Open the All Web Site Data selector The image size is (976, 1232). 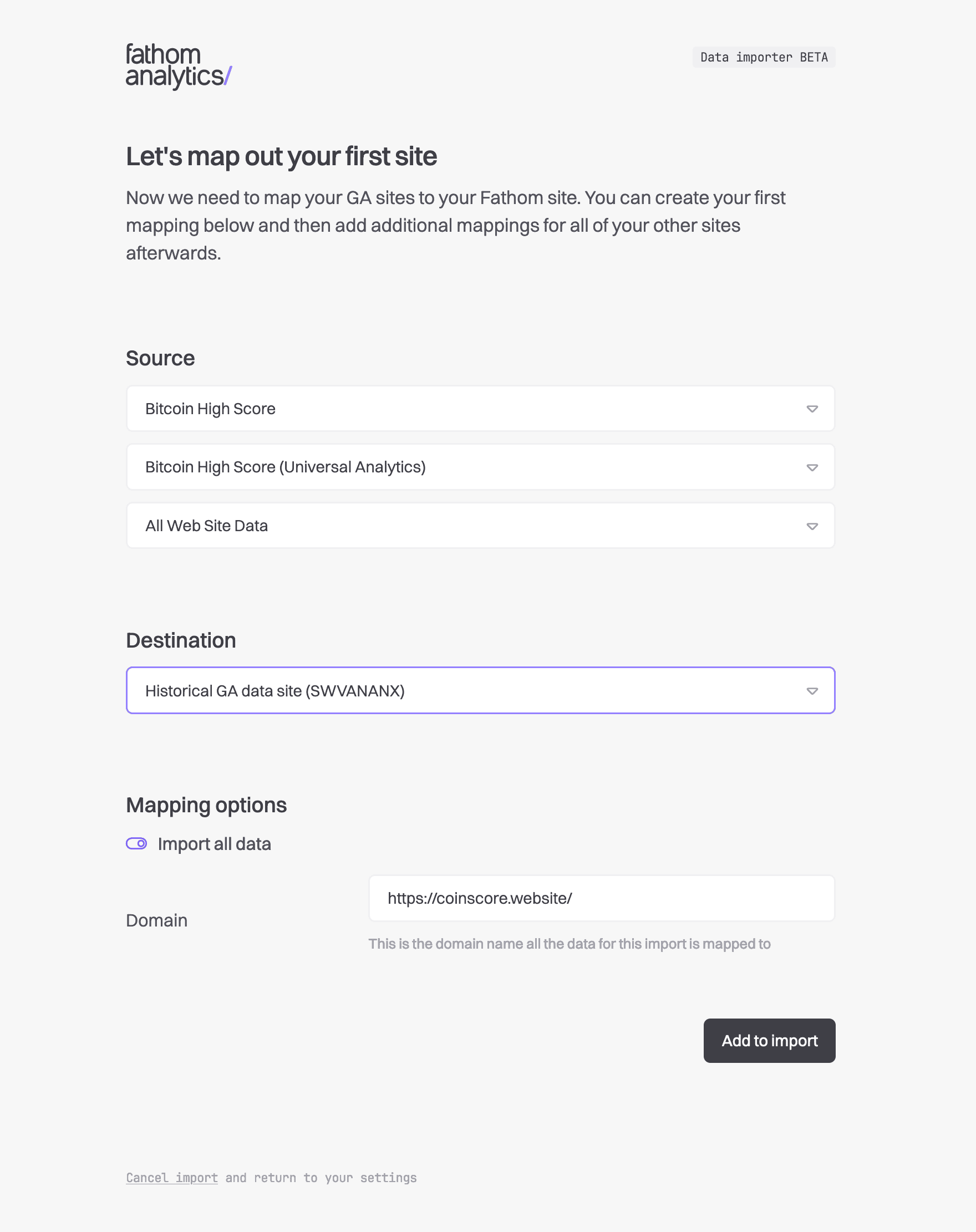point(480,526)
